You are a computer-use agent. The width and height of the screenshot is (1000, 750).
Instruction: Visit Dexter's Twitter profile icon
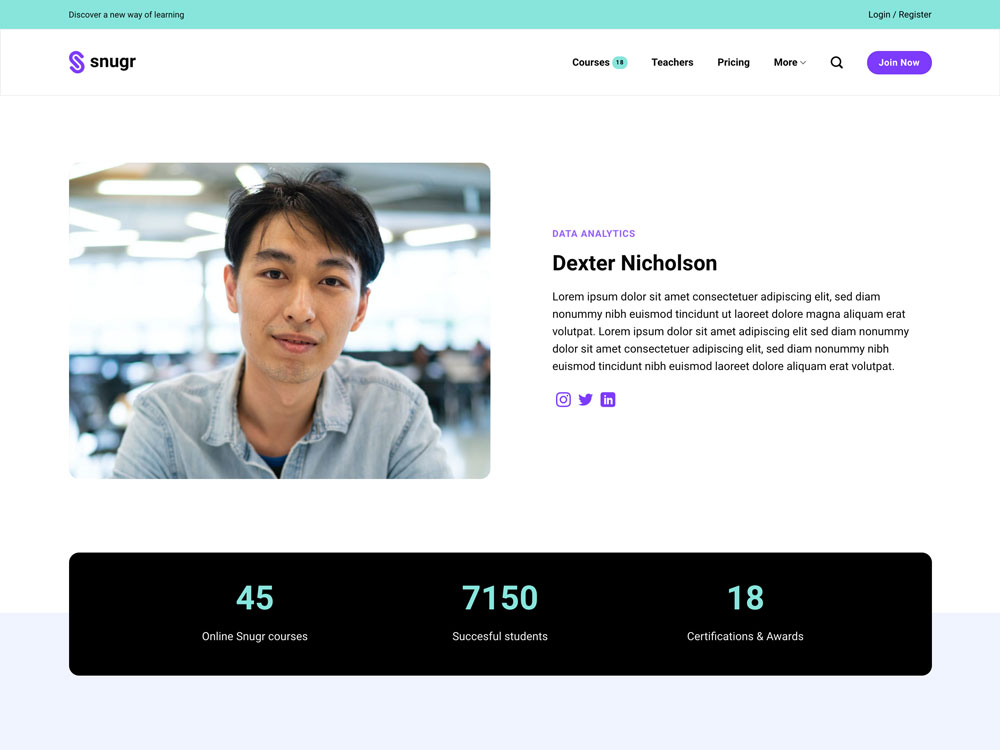(x=586, y=400)
